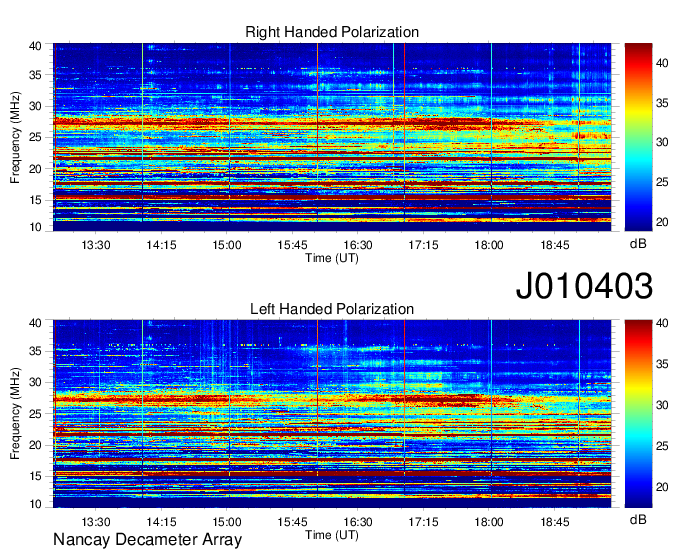The width and height of the screenshot is (680, 552).
Task: Click the 18:45 tick on the bottom time axis
Action: [555, 522]
